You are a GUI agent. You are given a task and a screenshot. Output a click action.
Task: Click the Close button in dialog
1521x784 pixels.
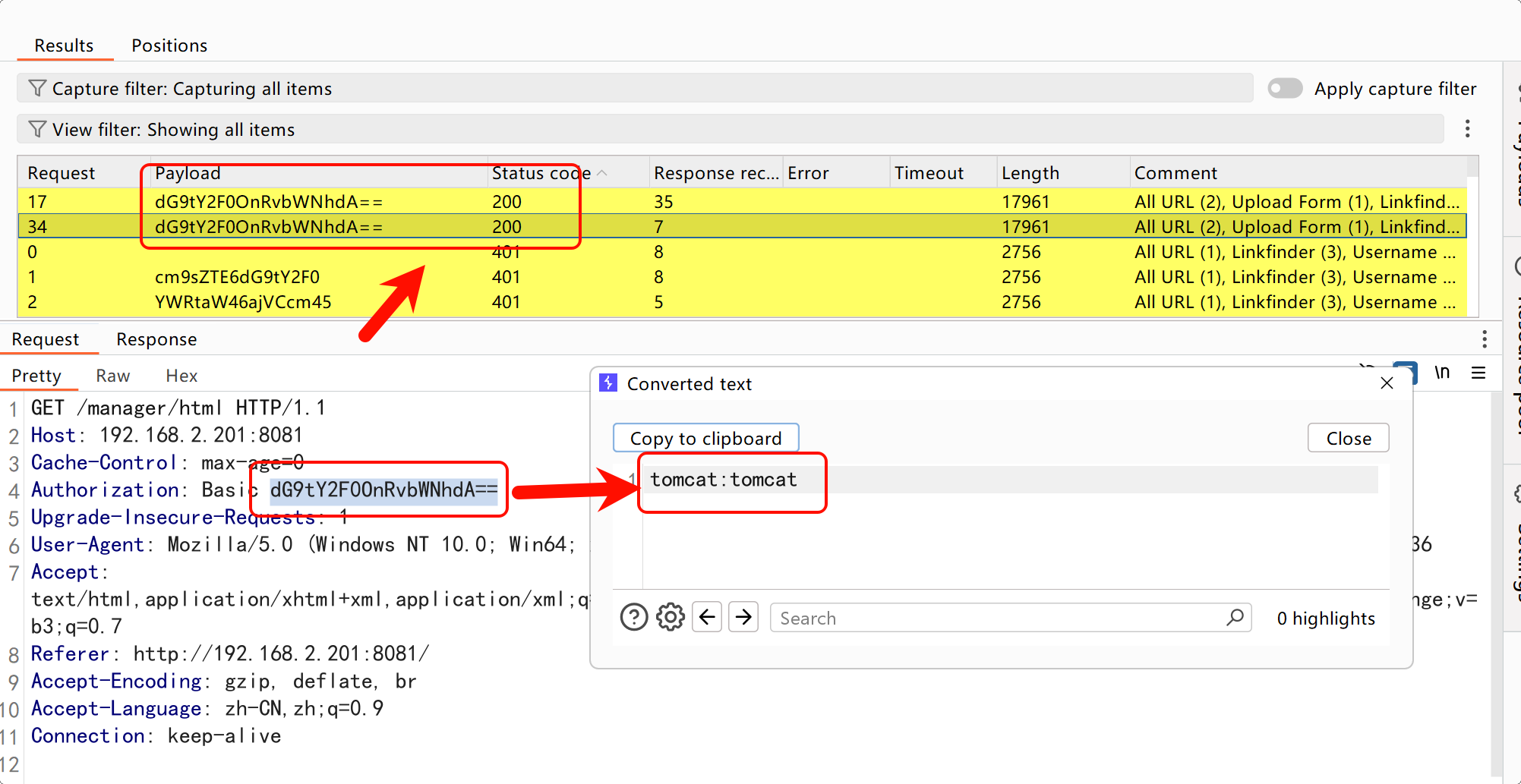pyautogui.click(x=1348, y=439)
